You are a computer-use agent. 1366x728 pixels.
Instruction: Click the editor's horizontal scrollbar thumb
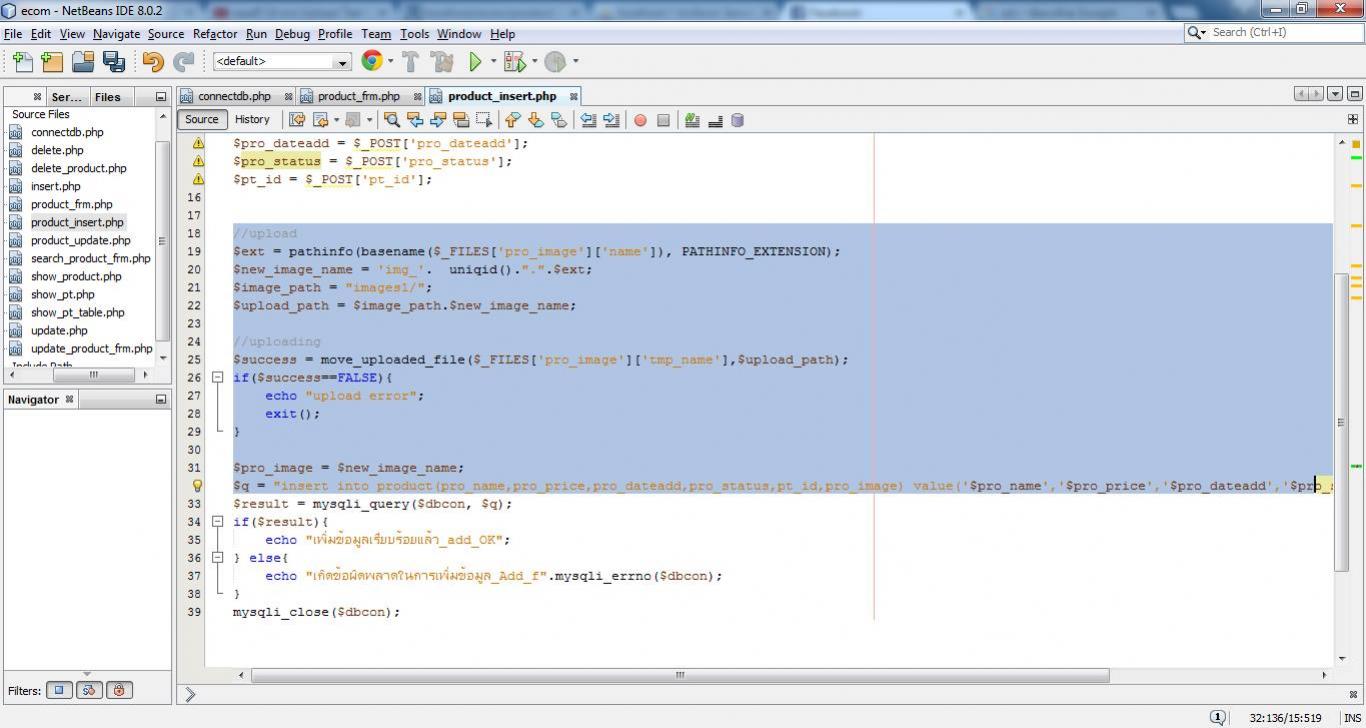click(680, 675)
